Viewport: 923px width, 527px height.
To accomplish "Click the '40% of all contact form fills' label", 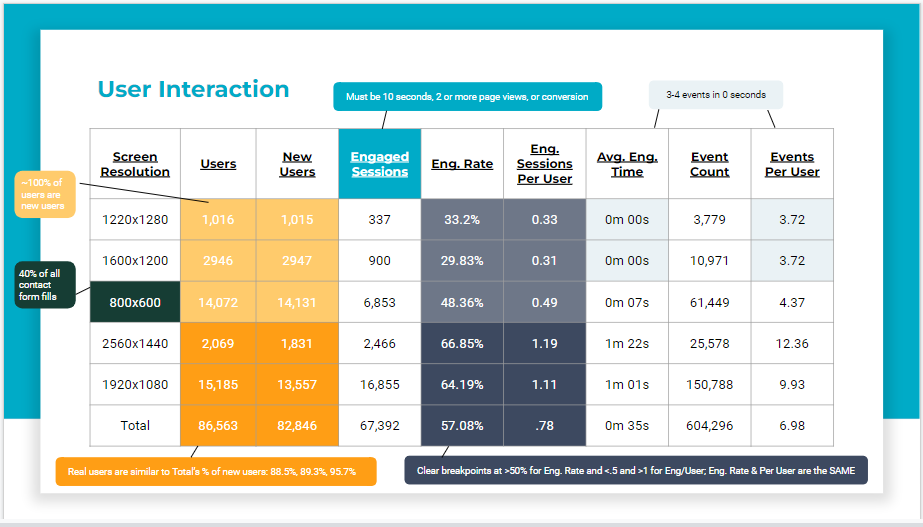I will [x=44, y=285].
